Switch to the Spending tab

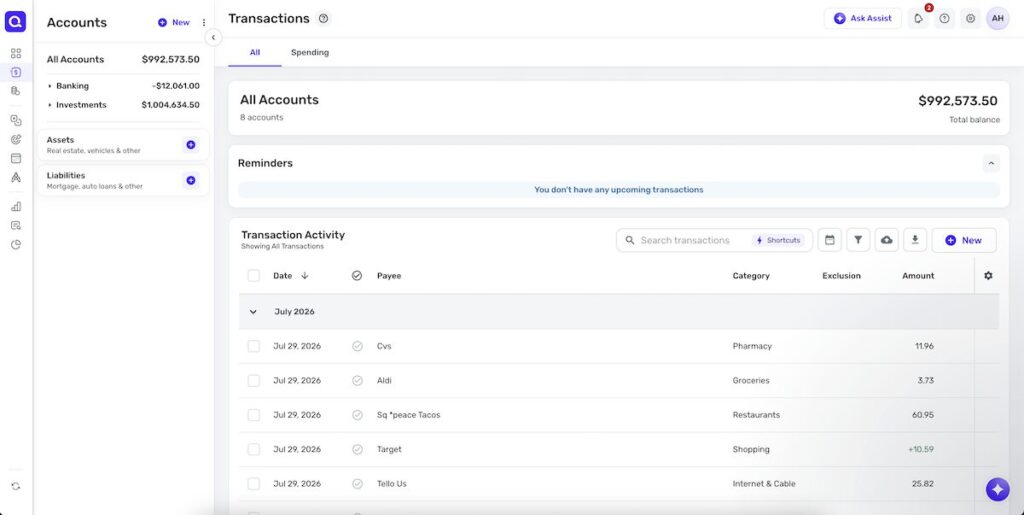pos(310,52)
